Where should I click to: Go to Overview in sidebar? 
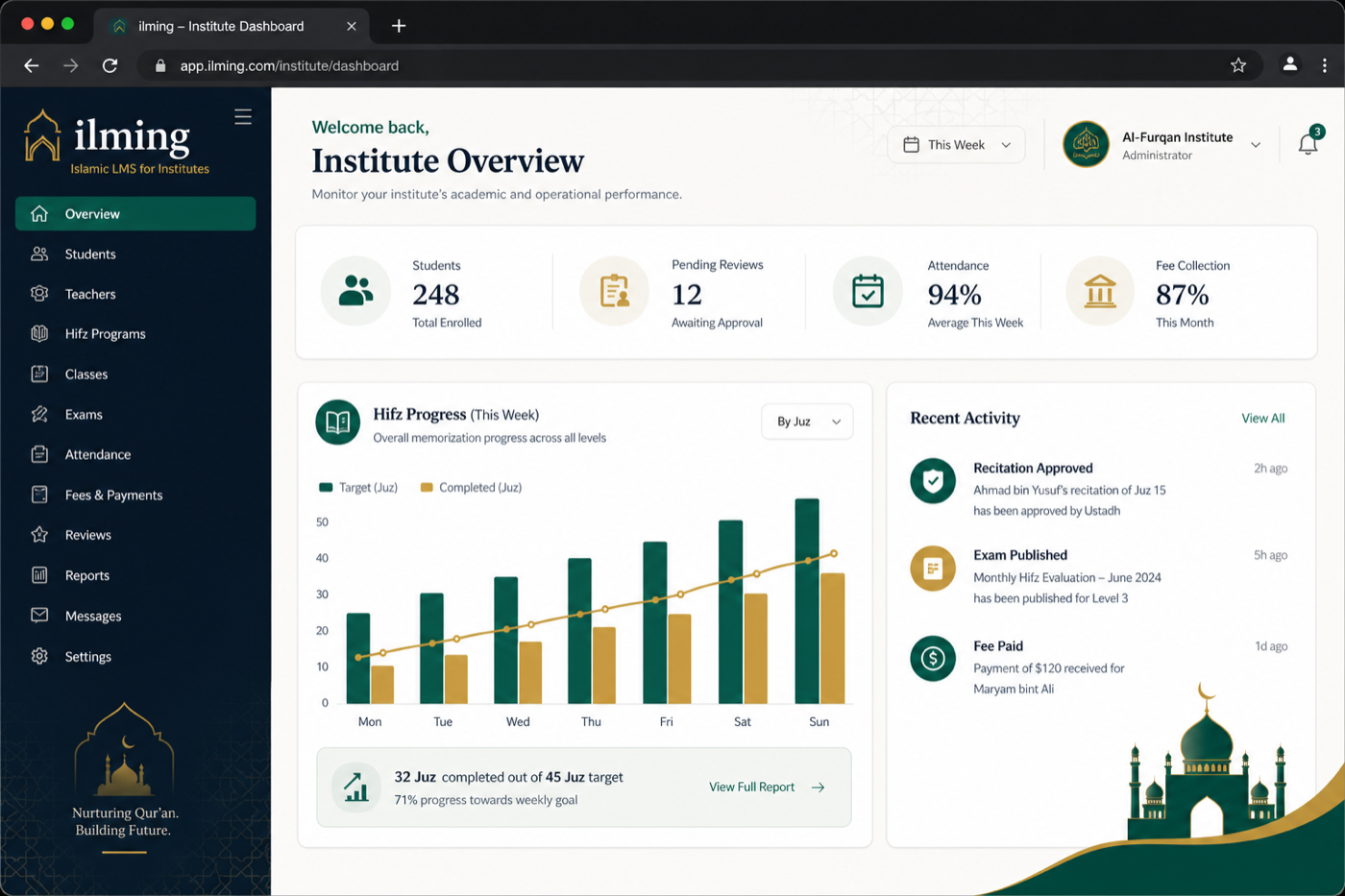tap(135, 214)
